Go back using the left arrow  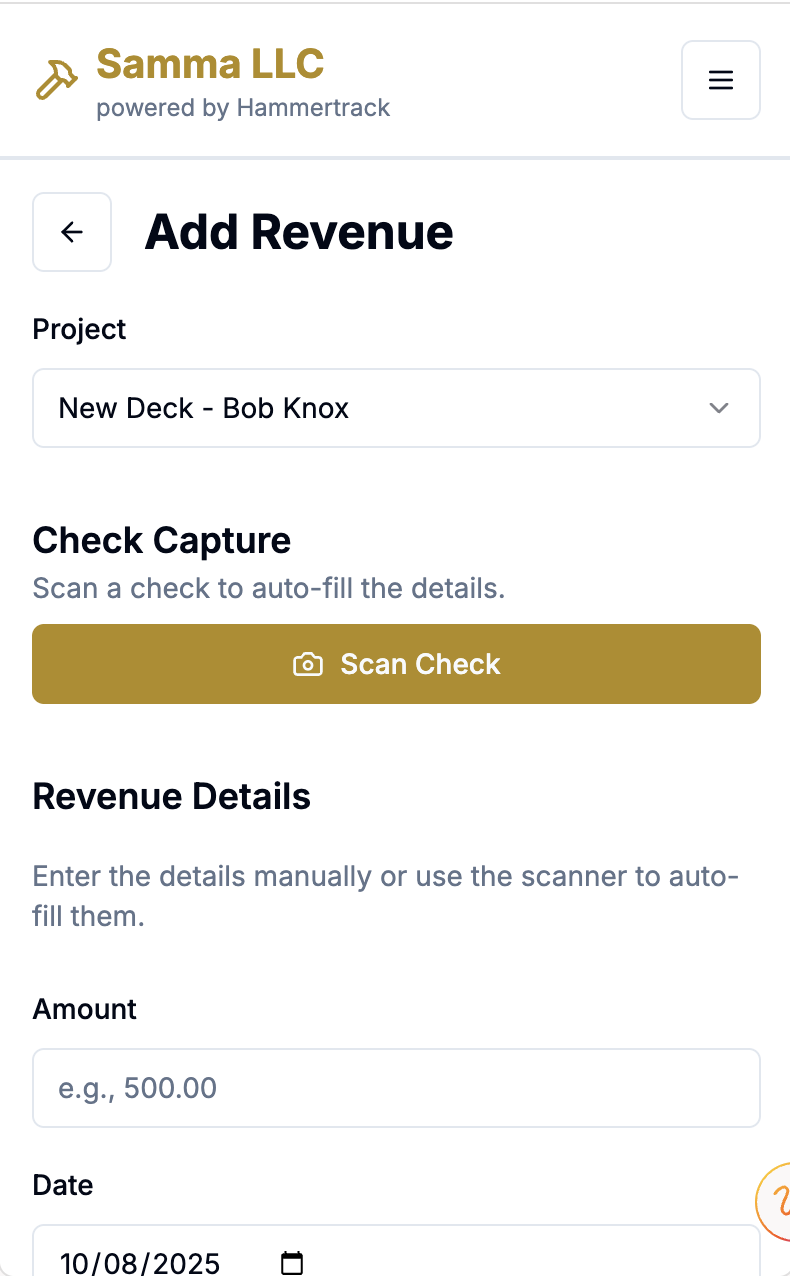click(x=72, y=232)
